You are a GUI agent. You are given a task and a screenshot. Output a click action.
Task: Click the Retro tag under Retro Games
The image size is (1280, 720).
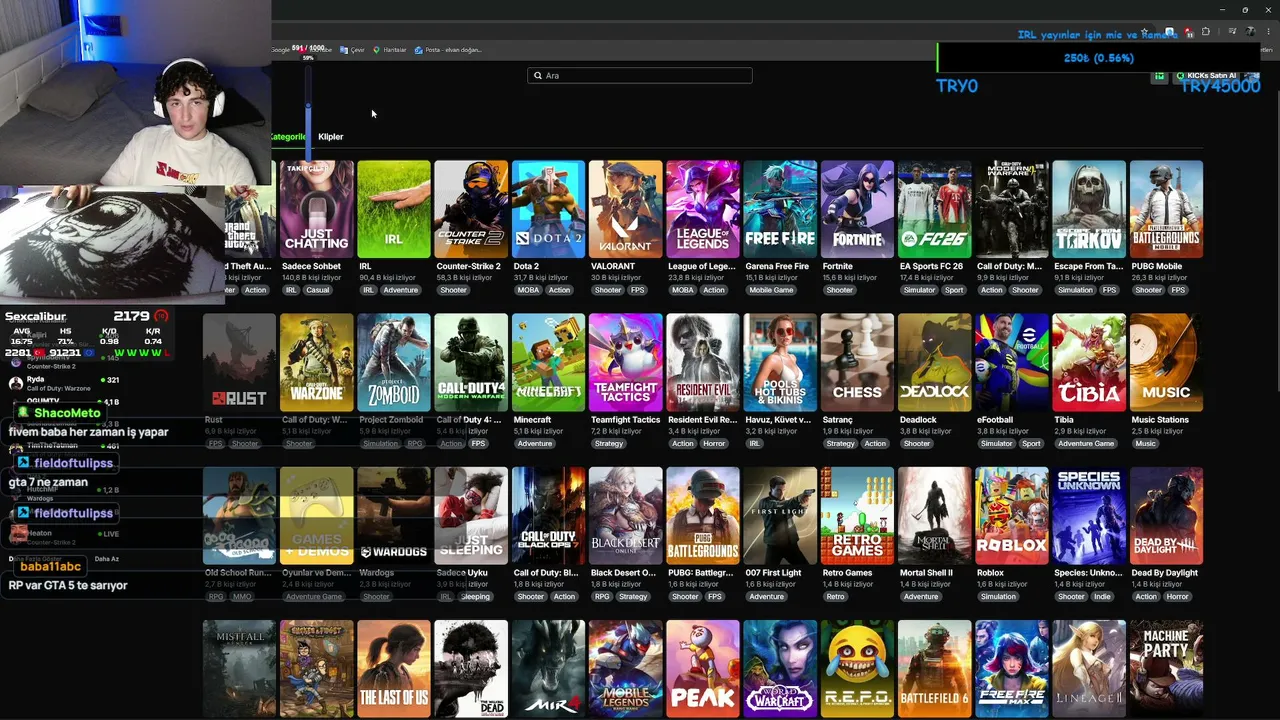pyautogui.click(x=835, y=597)
